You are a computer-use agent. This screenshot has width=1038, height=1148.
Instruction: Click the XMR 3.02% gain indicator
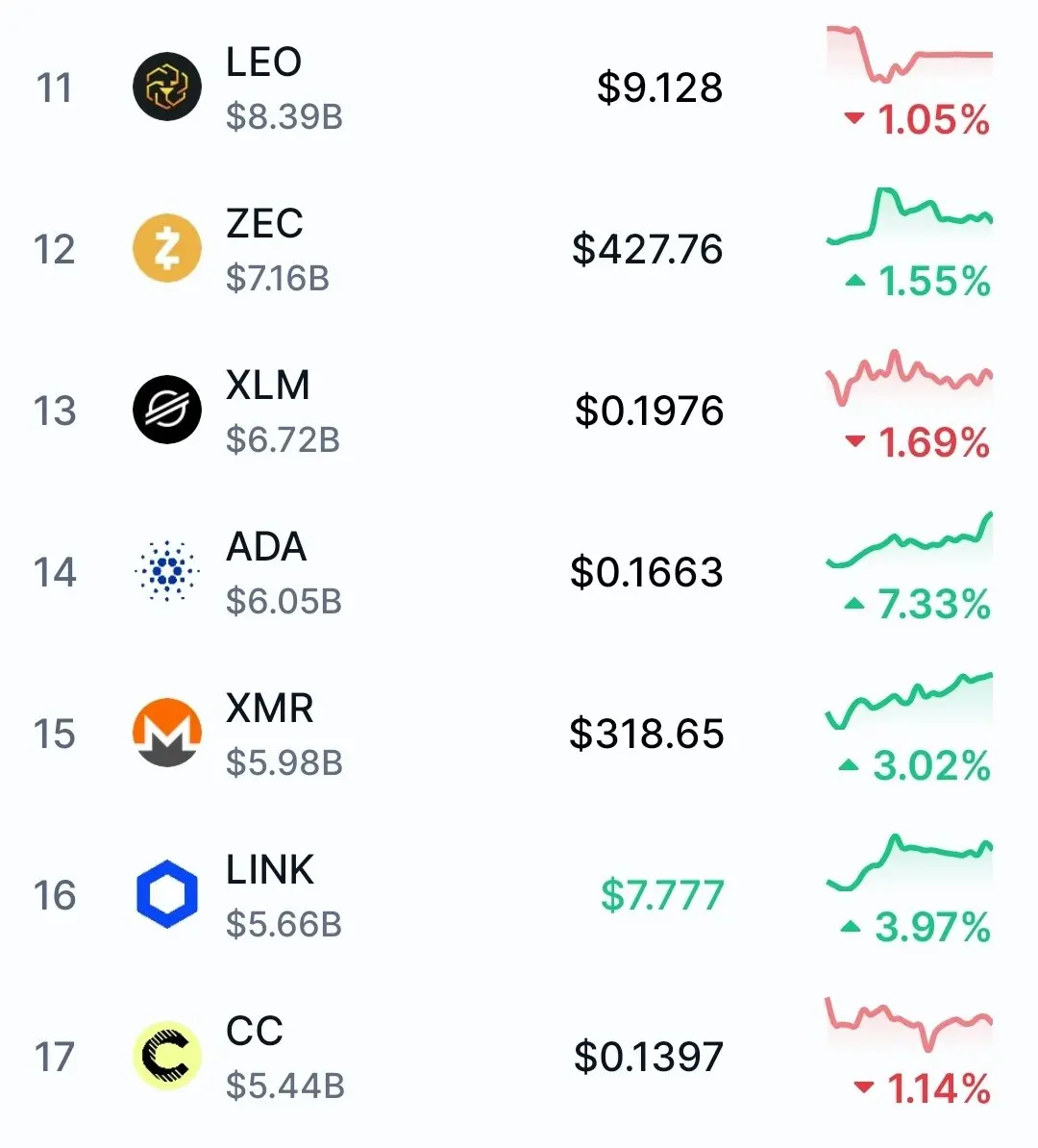(915, 765)
